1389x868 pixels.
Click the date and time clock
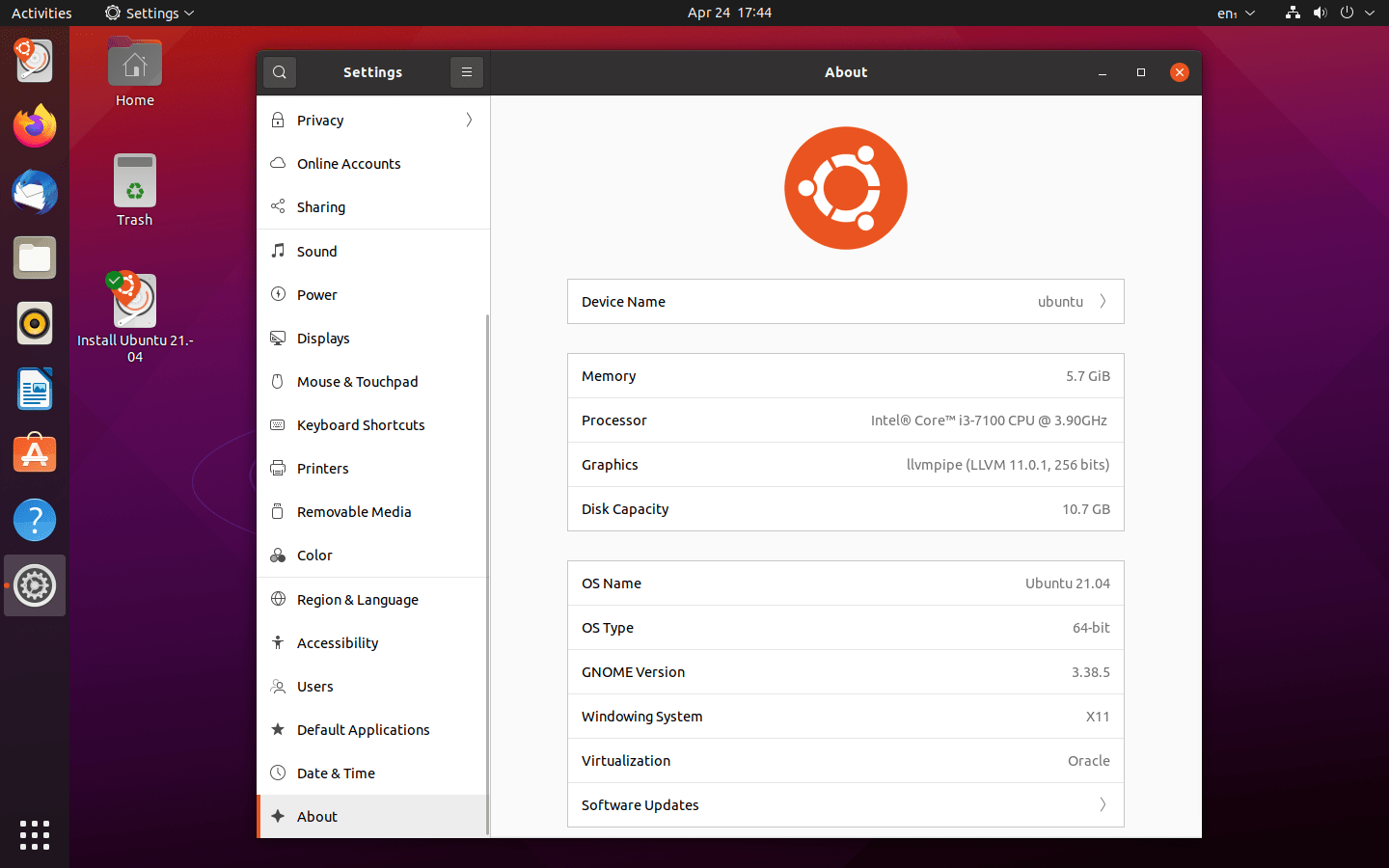[x=729, y=13]
